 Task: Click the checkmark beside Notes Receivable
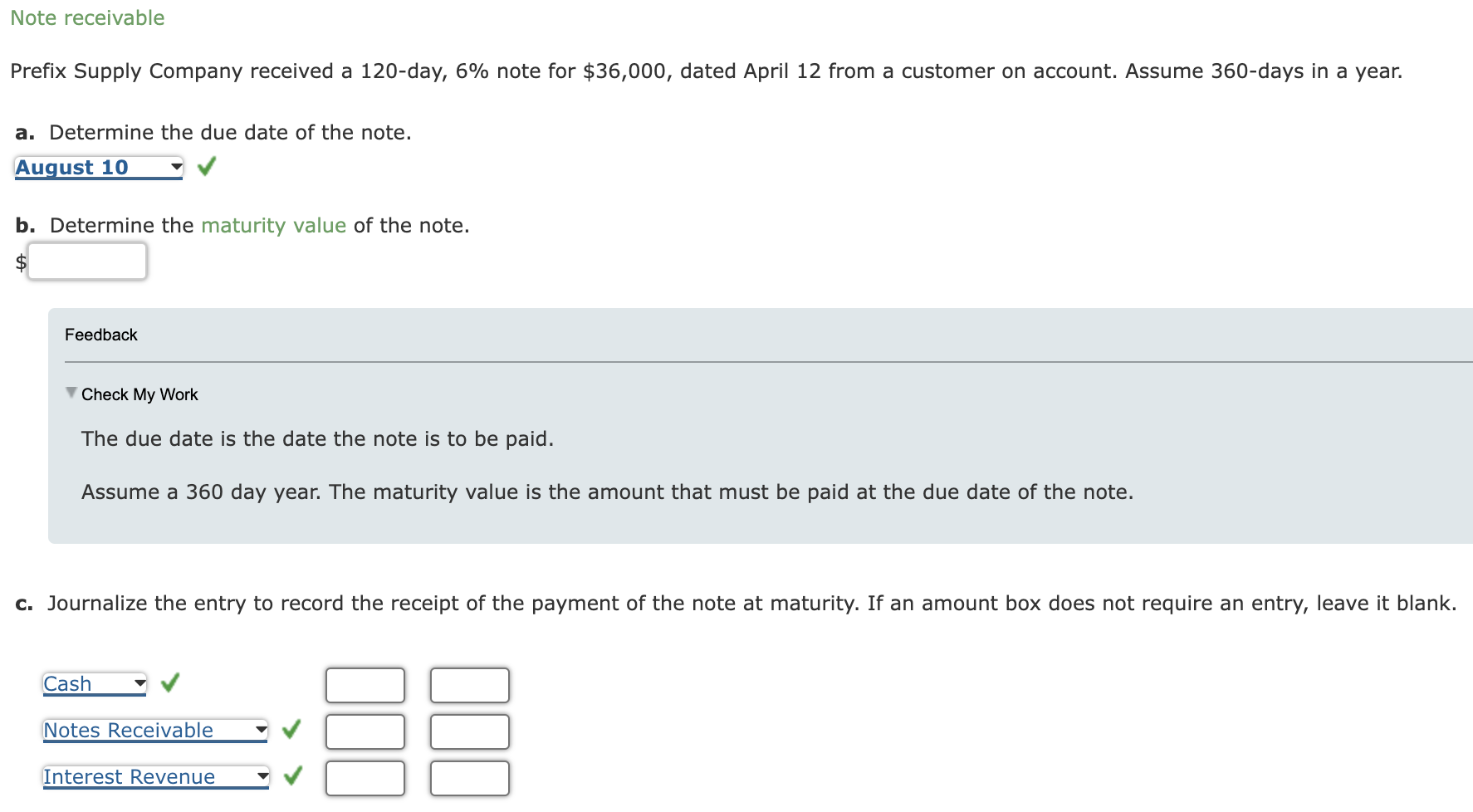coord(292,730)
